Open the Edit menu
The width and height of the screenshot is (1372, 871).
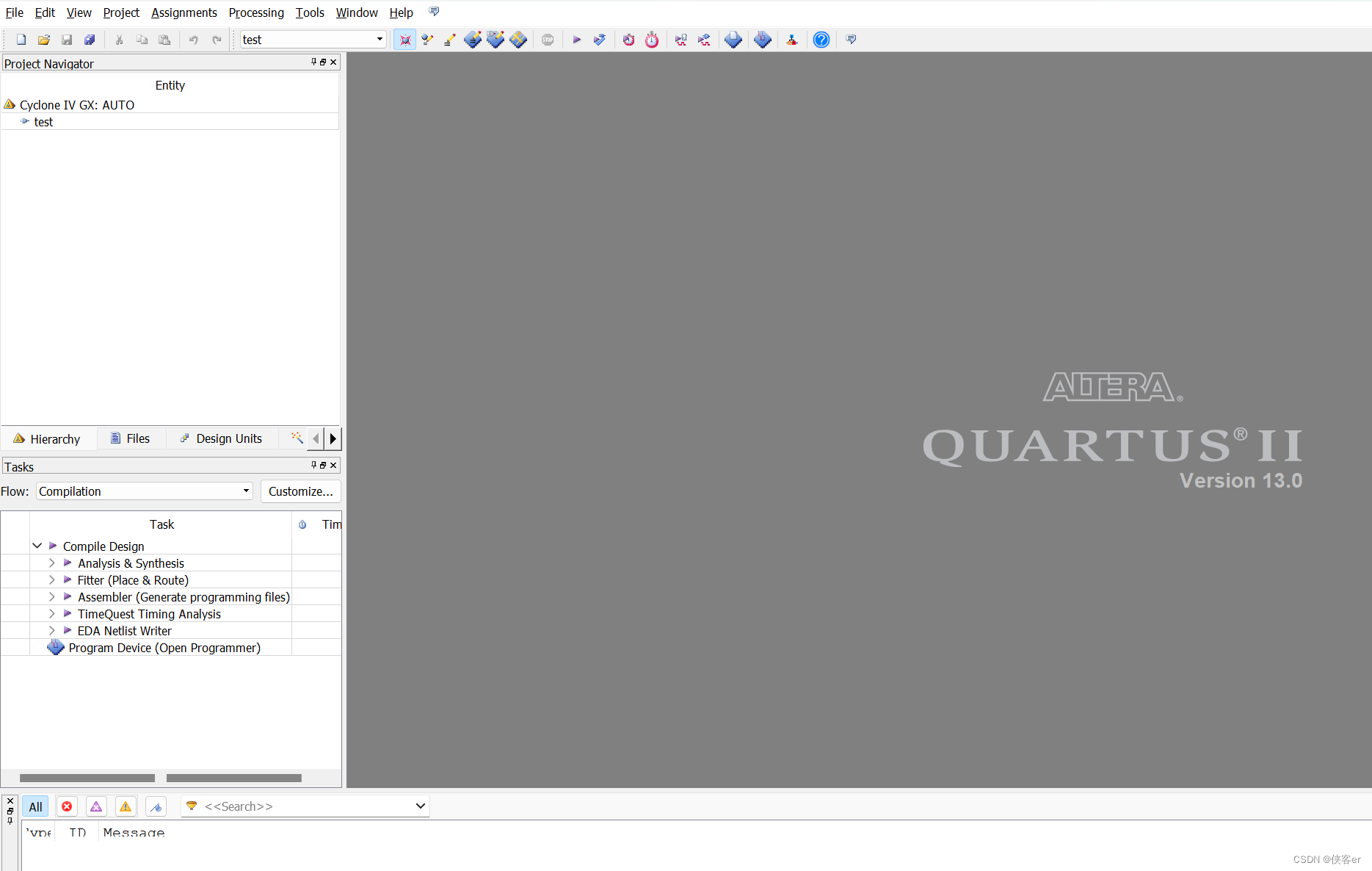(x=45, y=12)
